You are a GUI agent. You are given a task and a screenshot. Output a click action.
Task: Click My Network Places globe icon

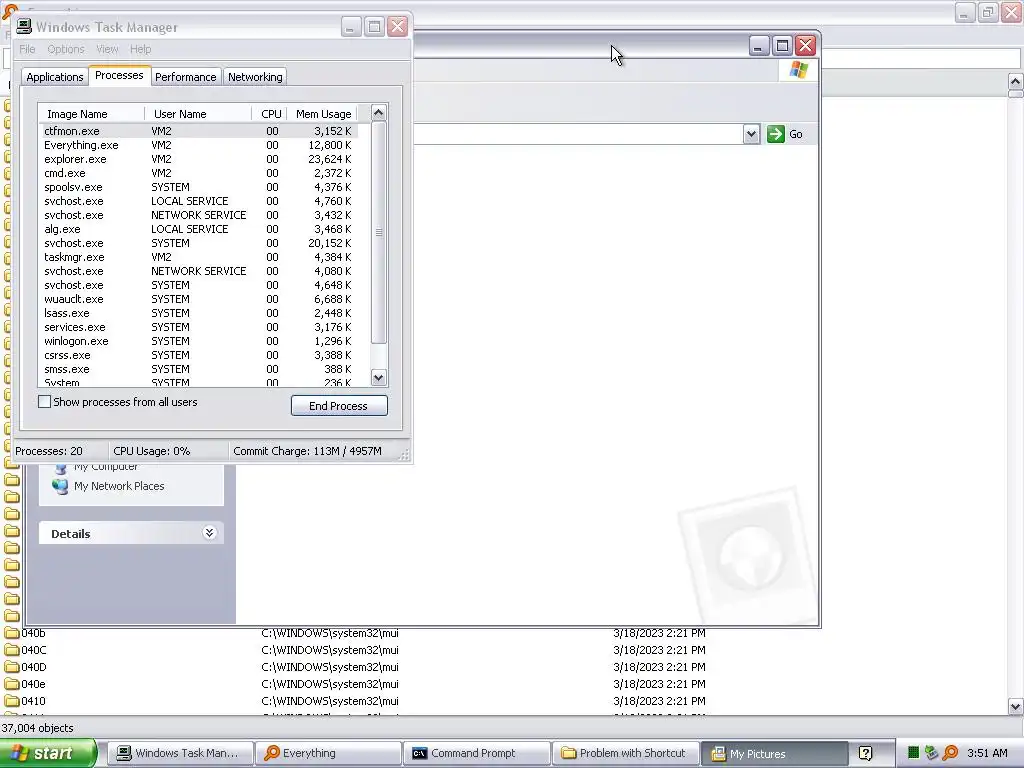[x=60, y=487]
